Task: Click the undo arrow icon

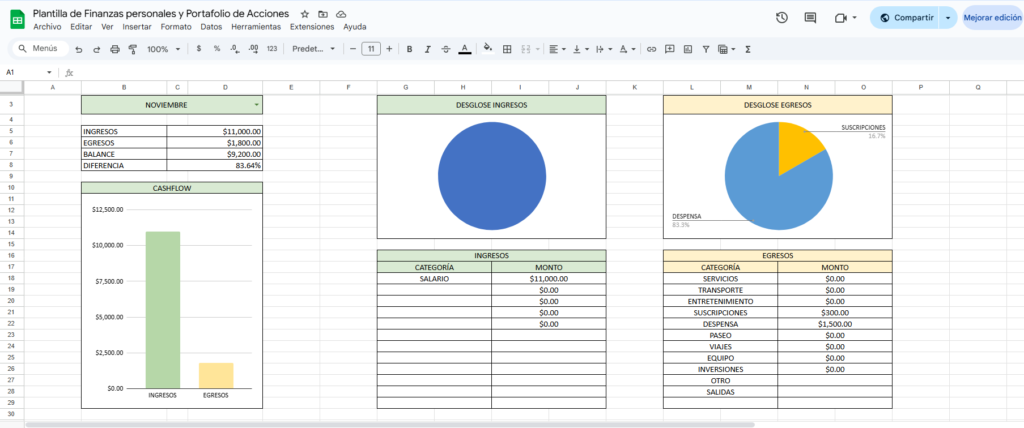Action: [x=79, y=48]
